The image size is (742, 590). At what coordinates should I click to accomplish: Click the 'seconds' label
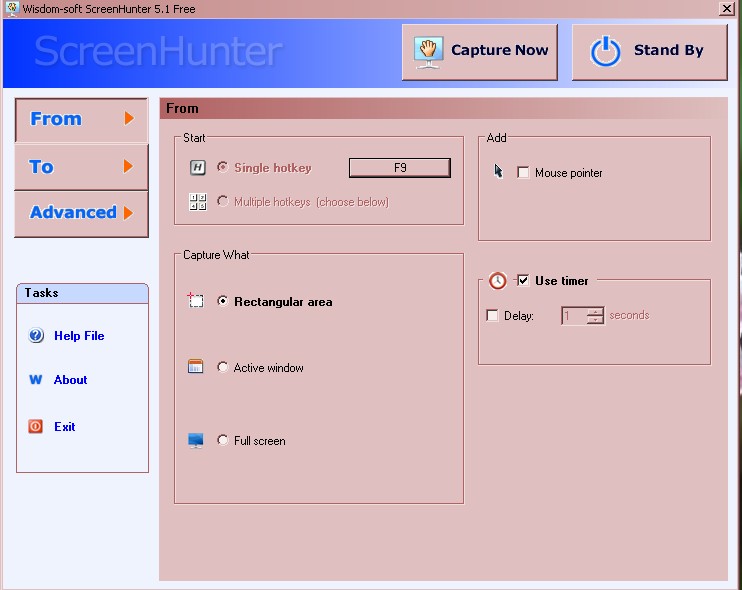[629, 315]
